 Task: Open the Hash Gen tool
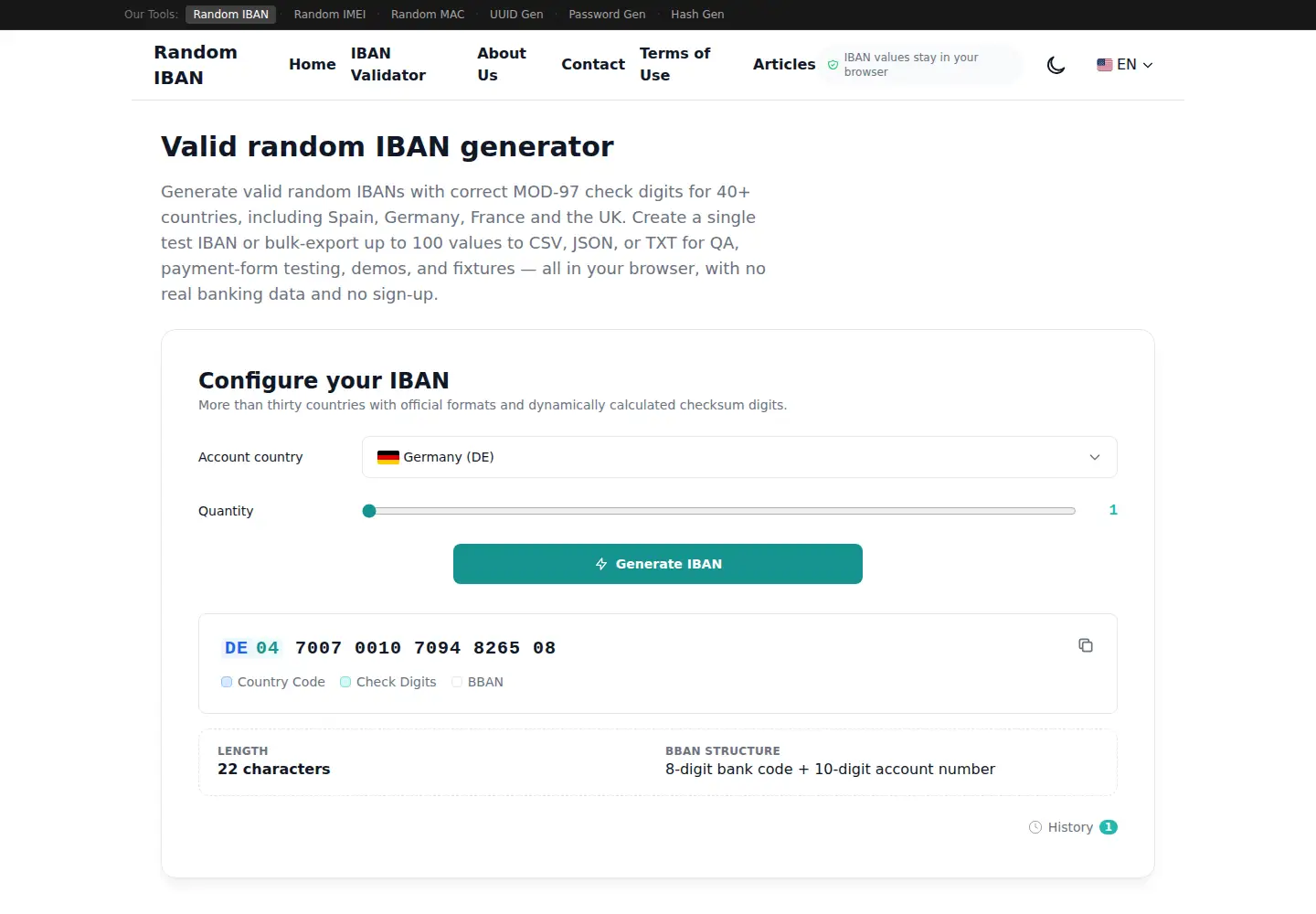point(697,15)
